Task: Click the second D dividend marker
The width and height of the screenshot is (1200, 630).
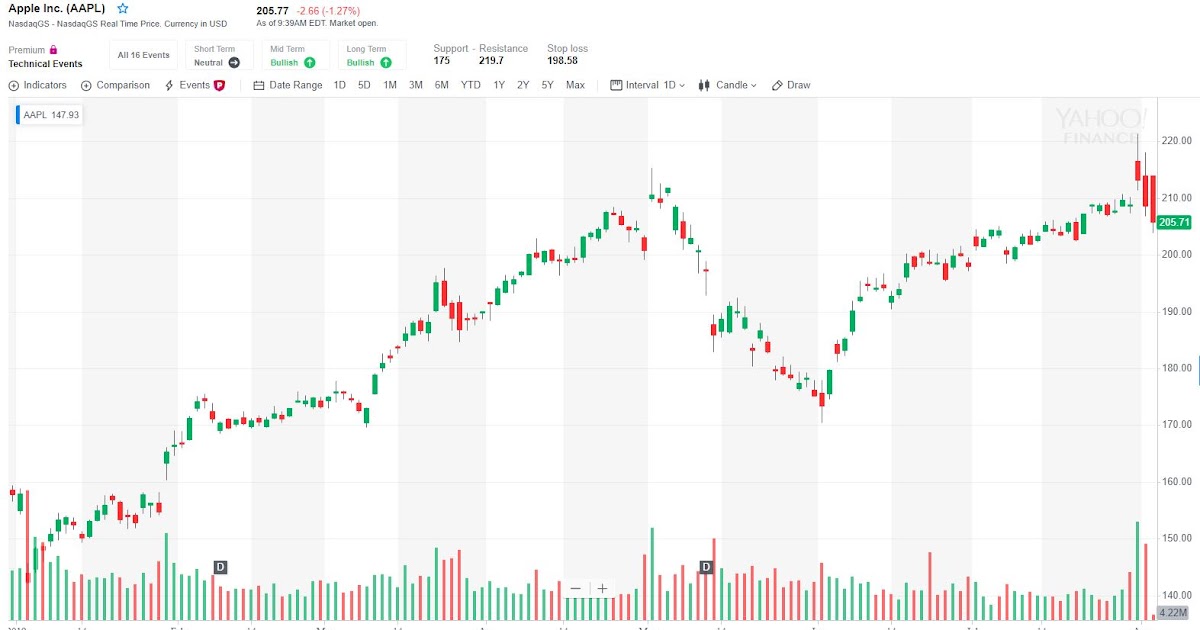Action: pyautogui.click(x=705, y=567)
